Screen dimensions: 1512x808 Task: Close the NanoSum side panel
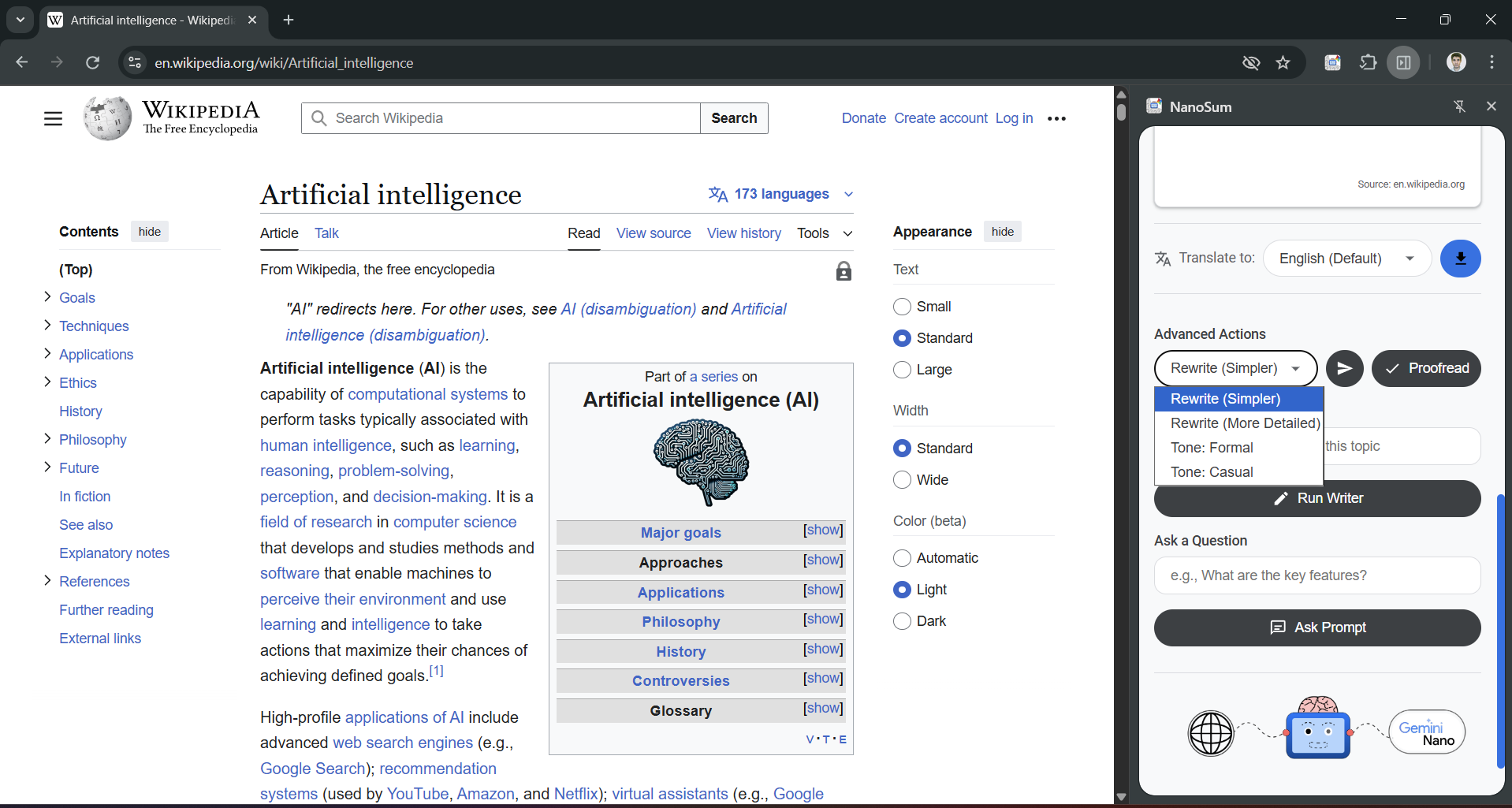1491,106
